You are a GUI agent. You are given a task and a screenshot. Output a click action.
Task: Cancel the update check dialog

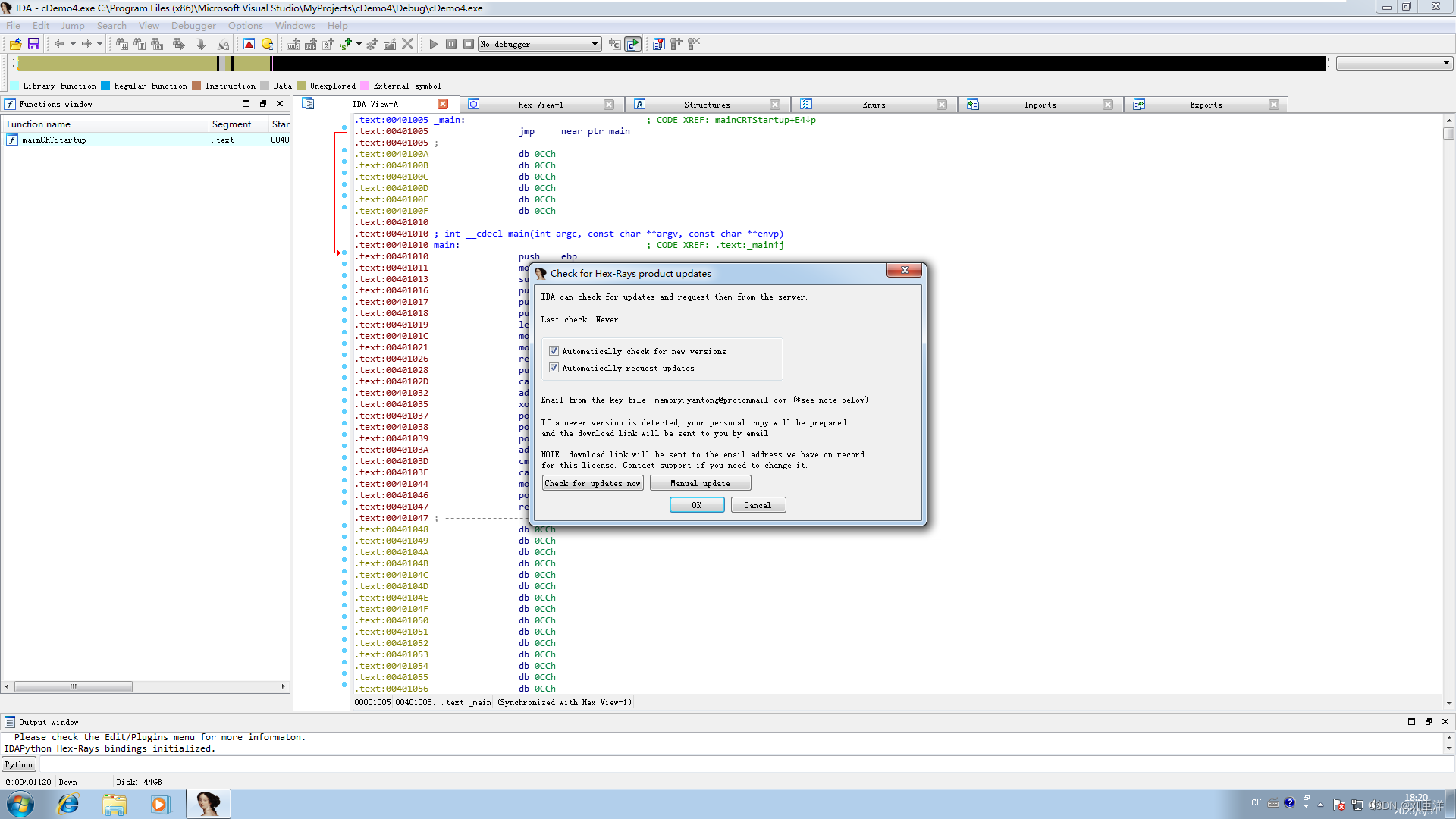pos(758,505)
